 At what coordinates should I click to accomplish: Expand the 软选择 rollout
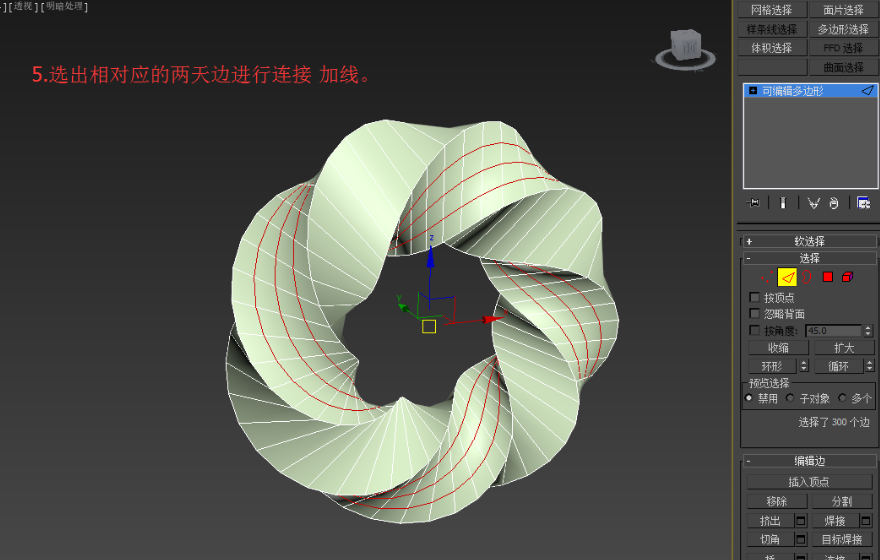809,241
